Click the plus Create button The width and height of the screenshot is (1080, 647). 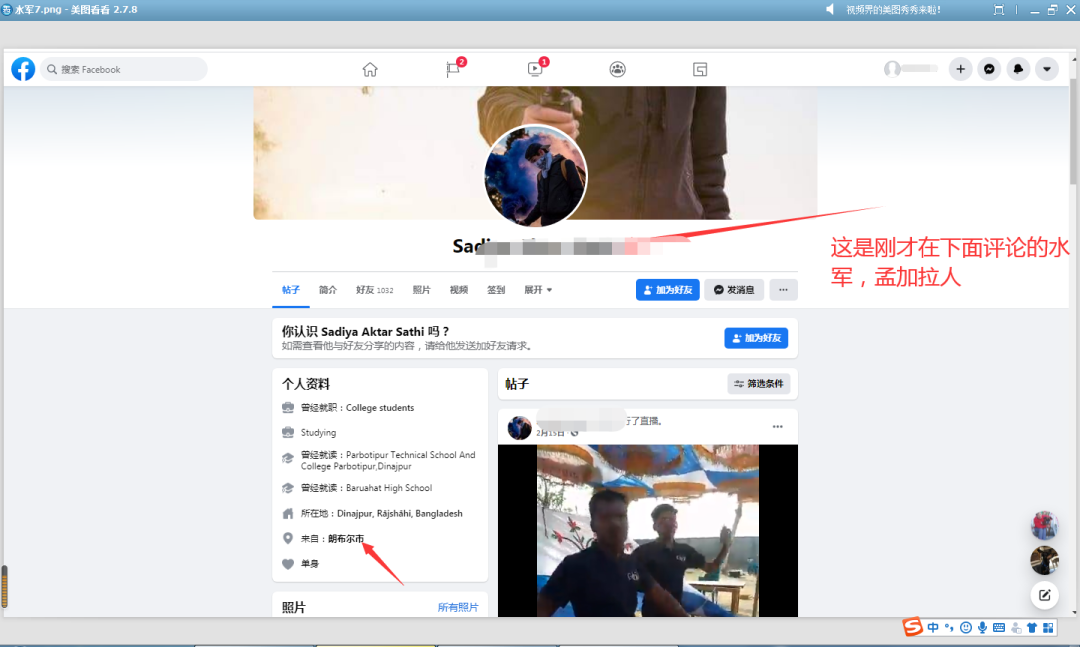coord(960,69)
